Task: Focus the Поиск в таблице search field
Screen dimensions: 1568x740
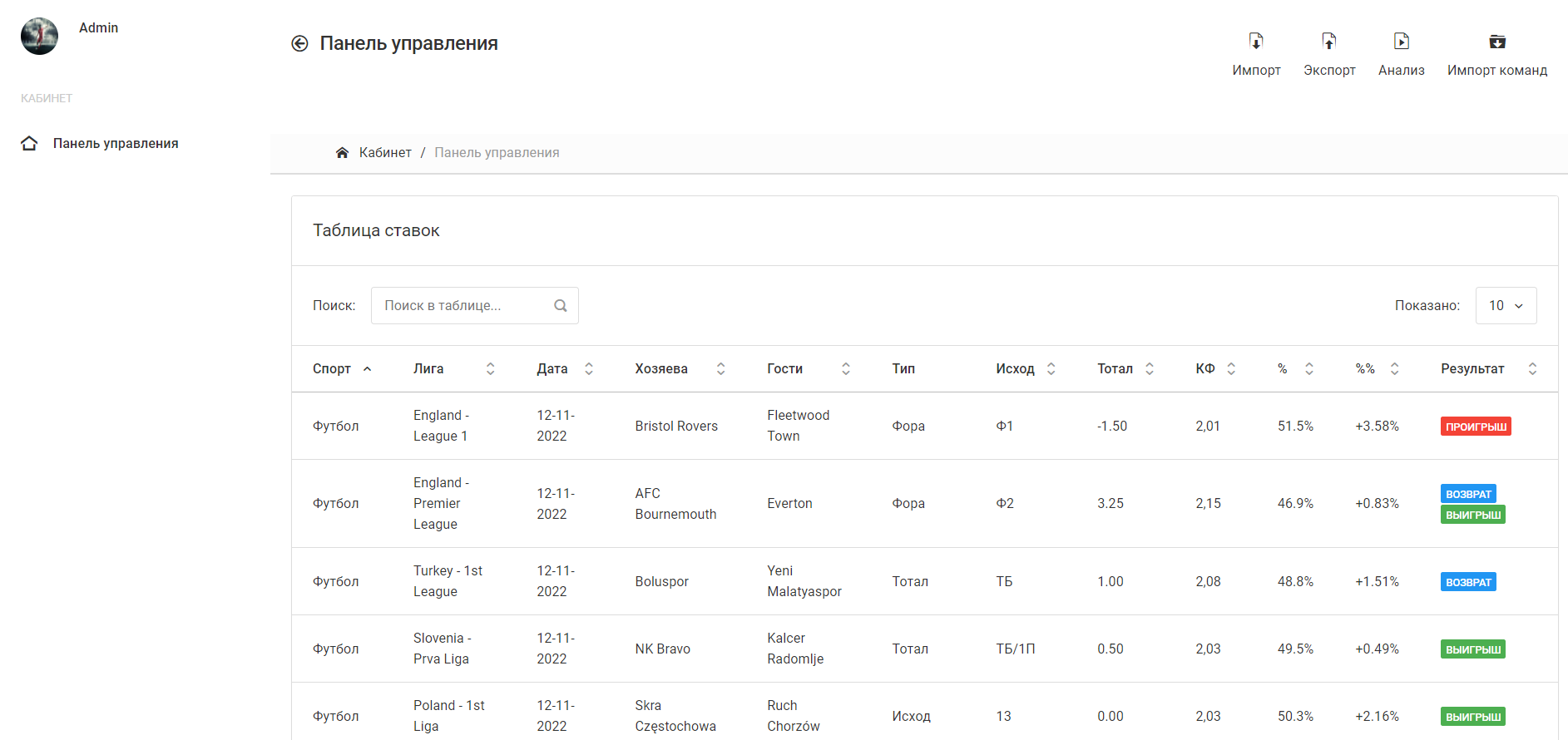Action: click(474, 305)
